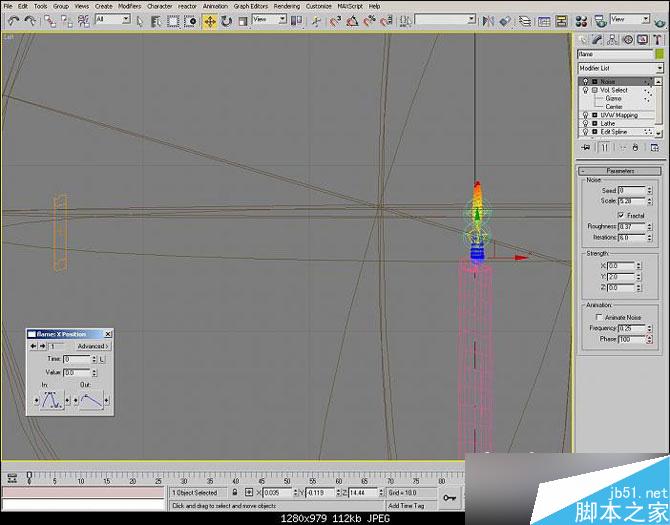This screenshot has width=670, height=525.
Task: Open the Hierarchy command panel tab
Action: [x=614, y=40]
